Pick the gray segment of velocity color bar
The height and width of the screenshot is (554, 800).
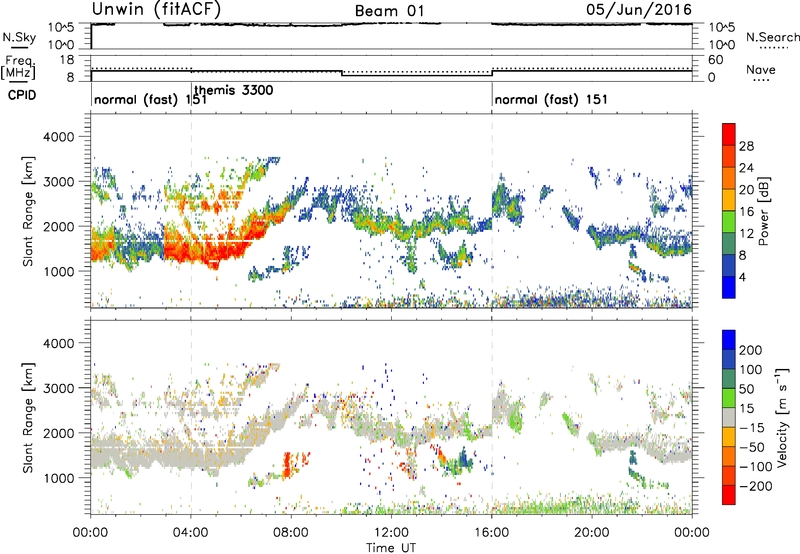pyautogui.click(x=729, y=417)
